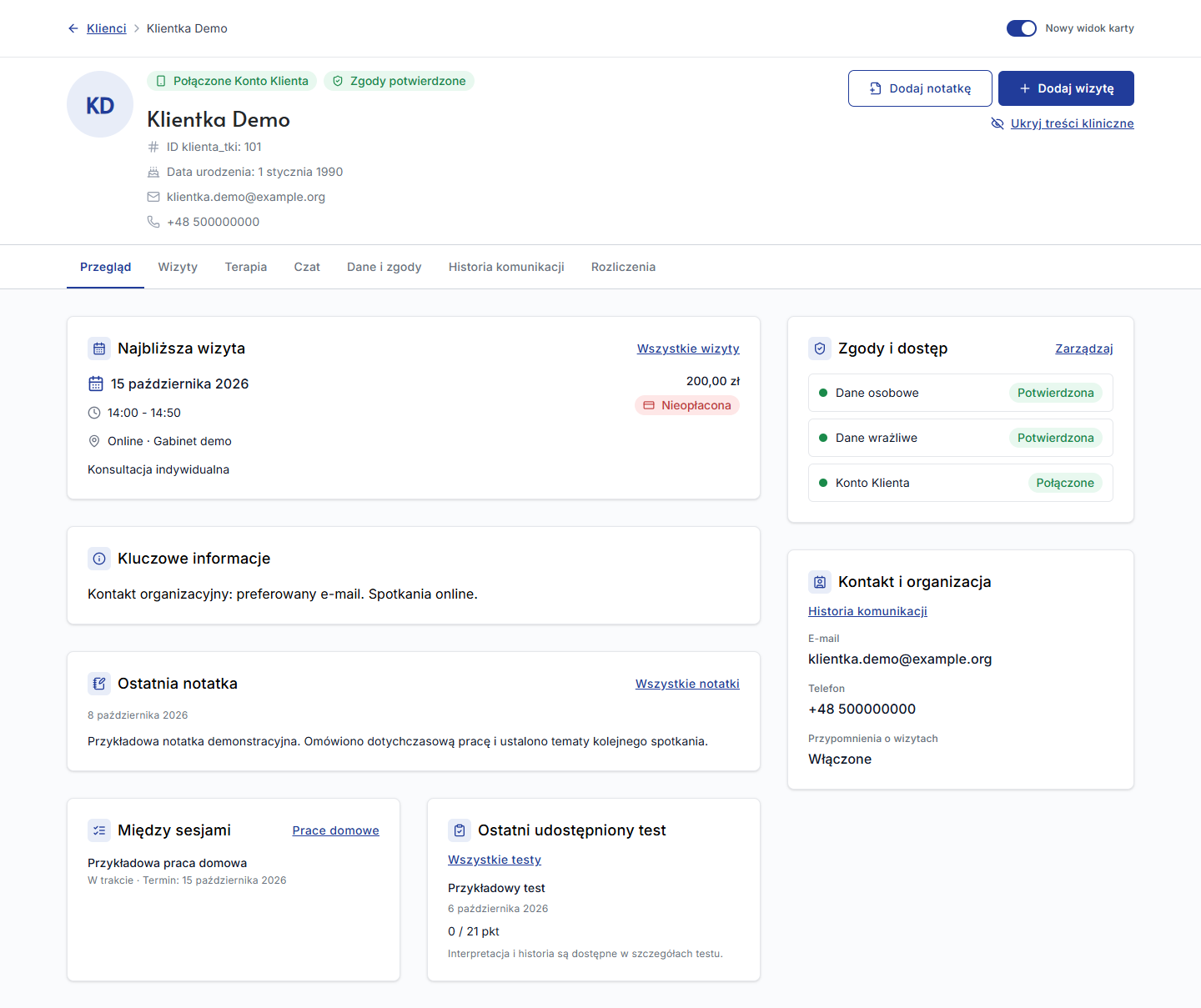
Task: Click the calendar icon beside 15 października 2026
Action: click(x=96, y=384)
